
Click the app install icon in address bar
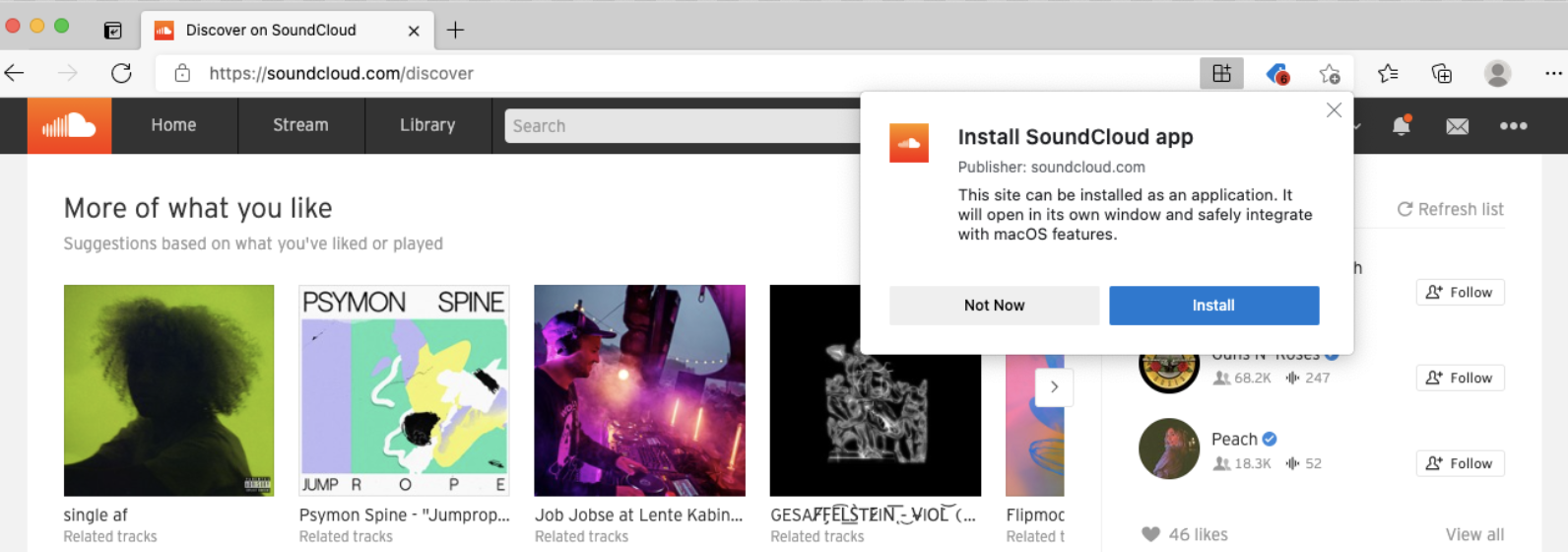point(1221,73)
